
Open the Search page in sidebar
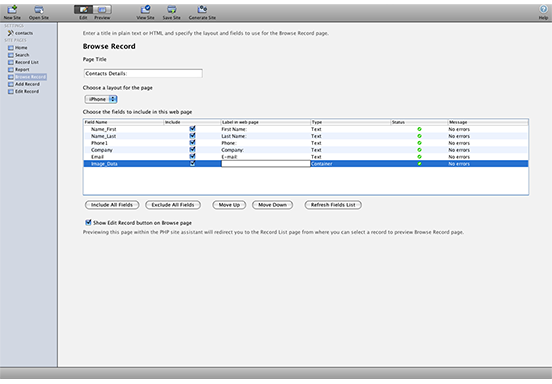point(19,55)
